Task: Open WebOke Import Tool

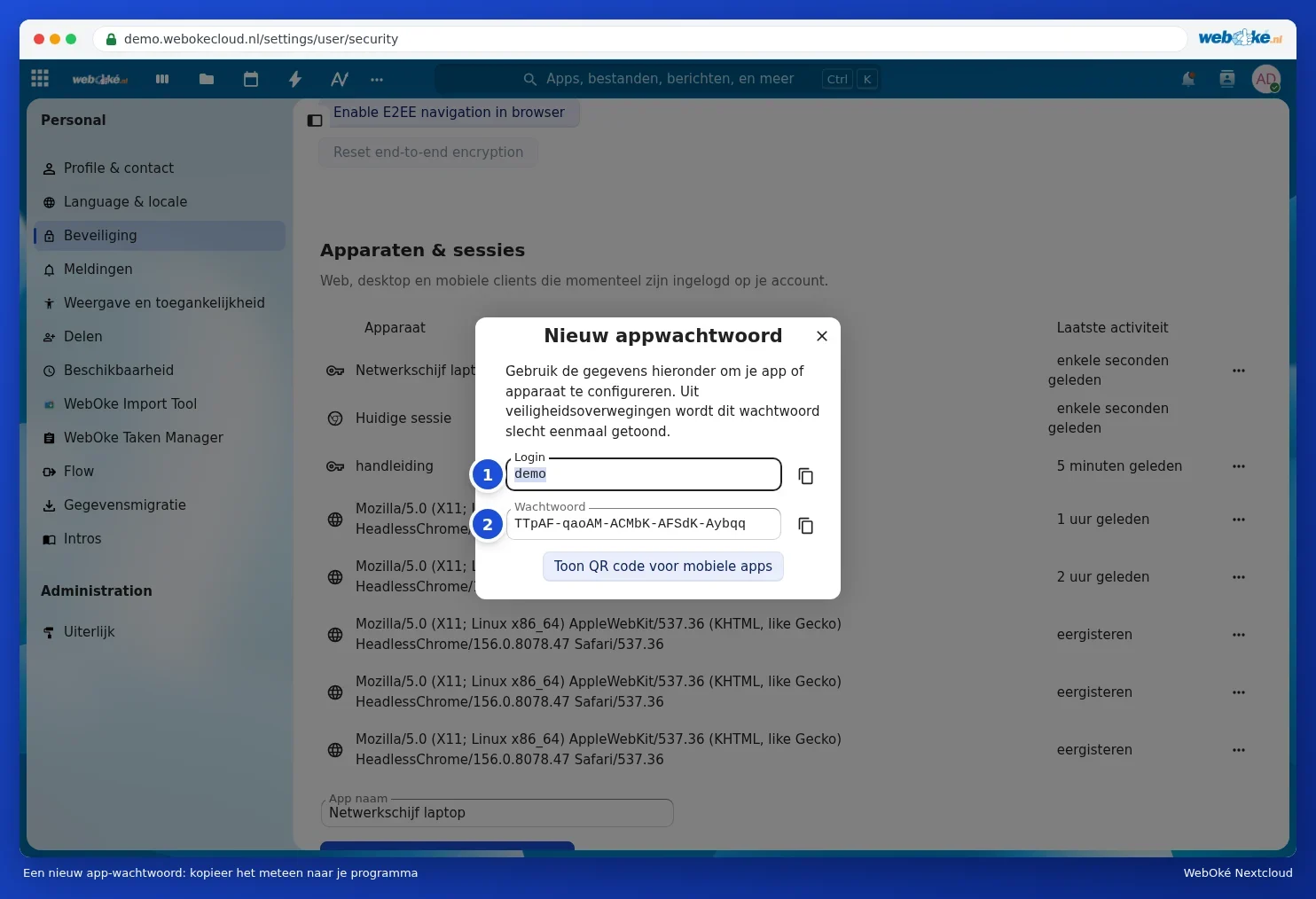Action: 160,404
